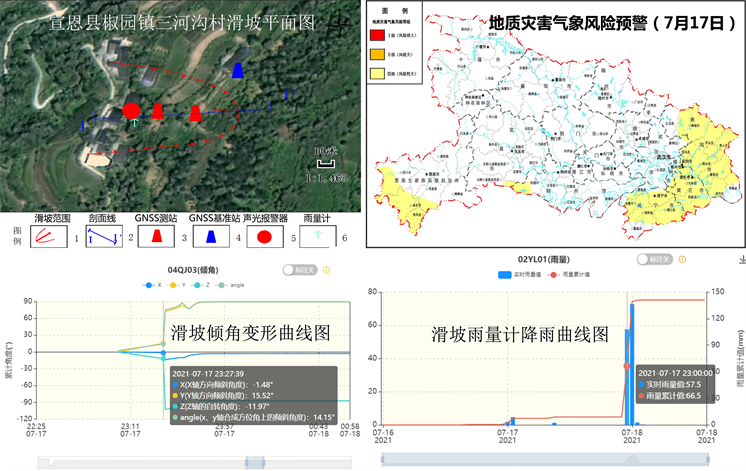Click the blue GNSS base station marker on map
The width and height of the screenshot is (746, 471).
pos(238,70)
